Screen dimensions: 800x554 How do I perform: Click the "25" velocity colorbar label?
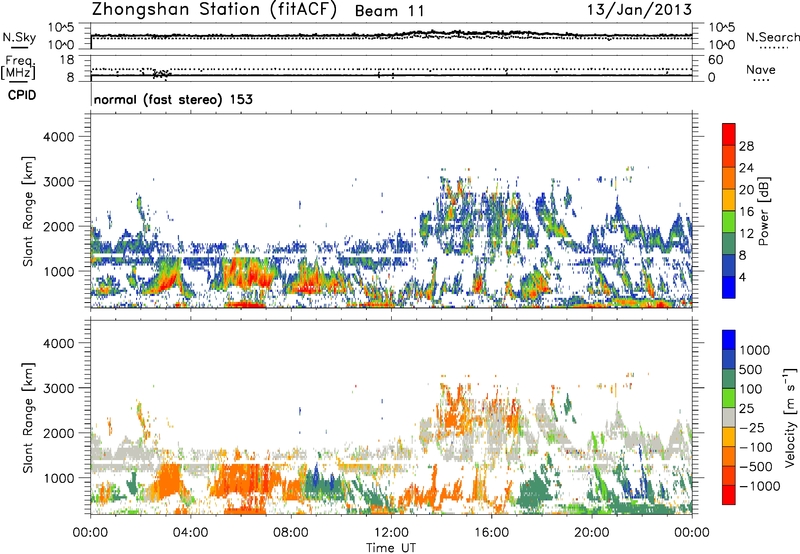coord(746,408)
